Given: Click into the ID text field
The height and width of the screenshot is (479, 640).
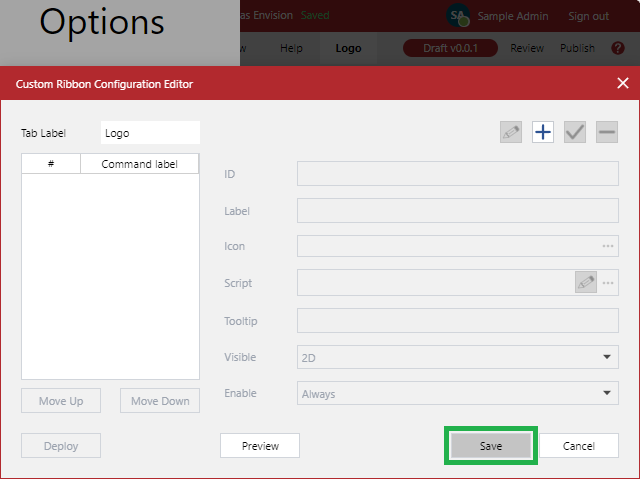Looking at the screenshot, I should (457, 174).
